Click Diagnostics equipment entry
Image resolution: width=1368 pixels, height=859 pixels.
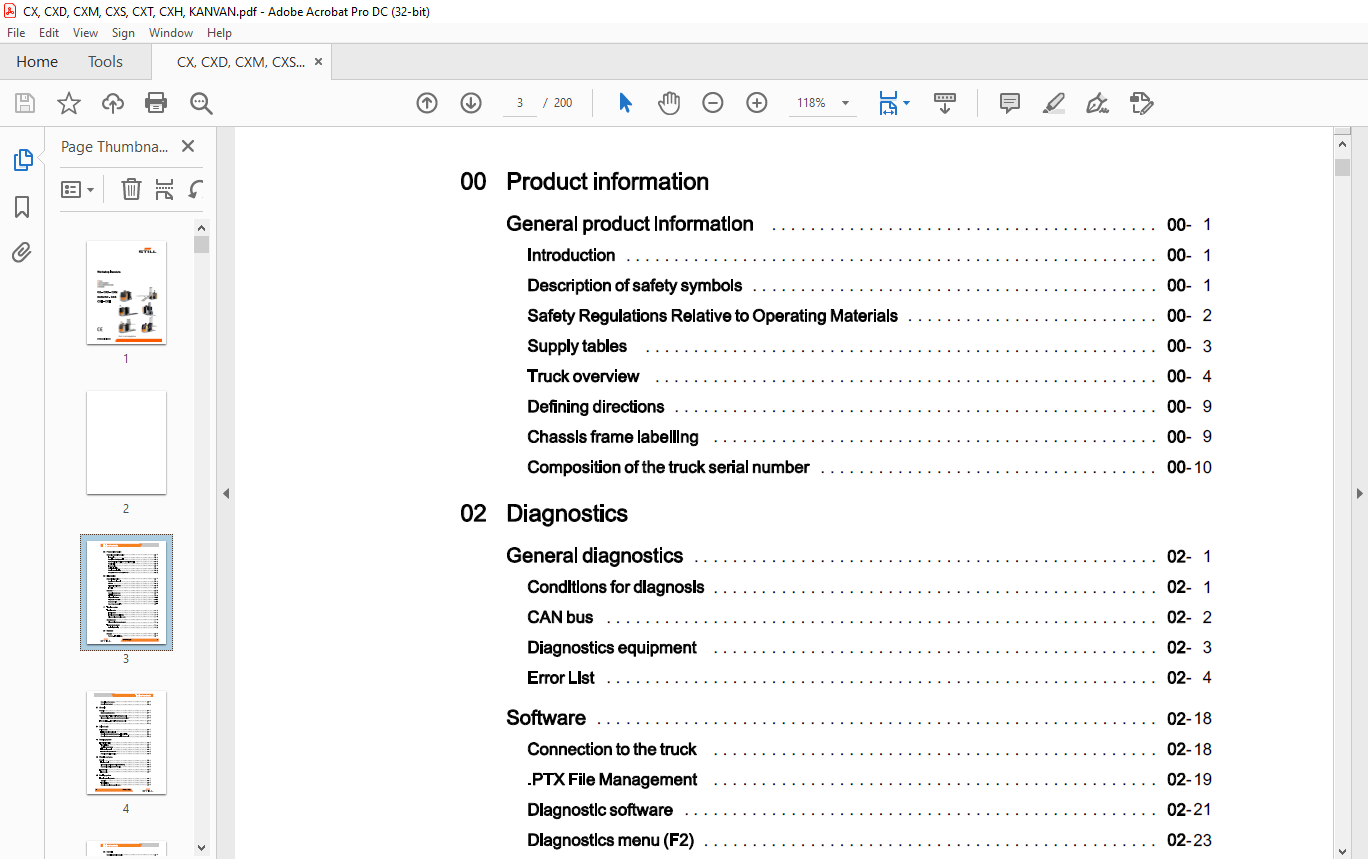coord(612,647)
